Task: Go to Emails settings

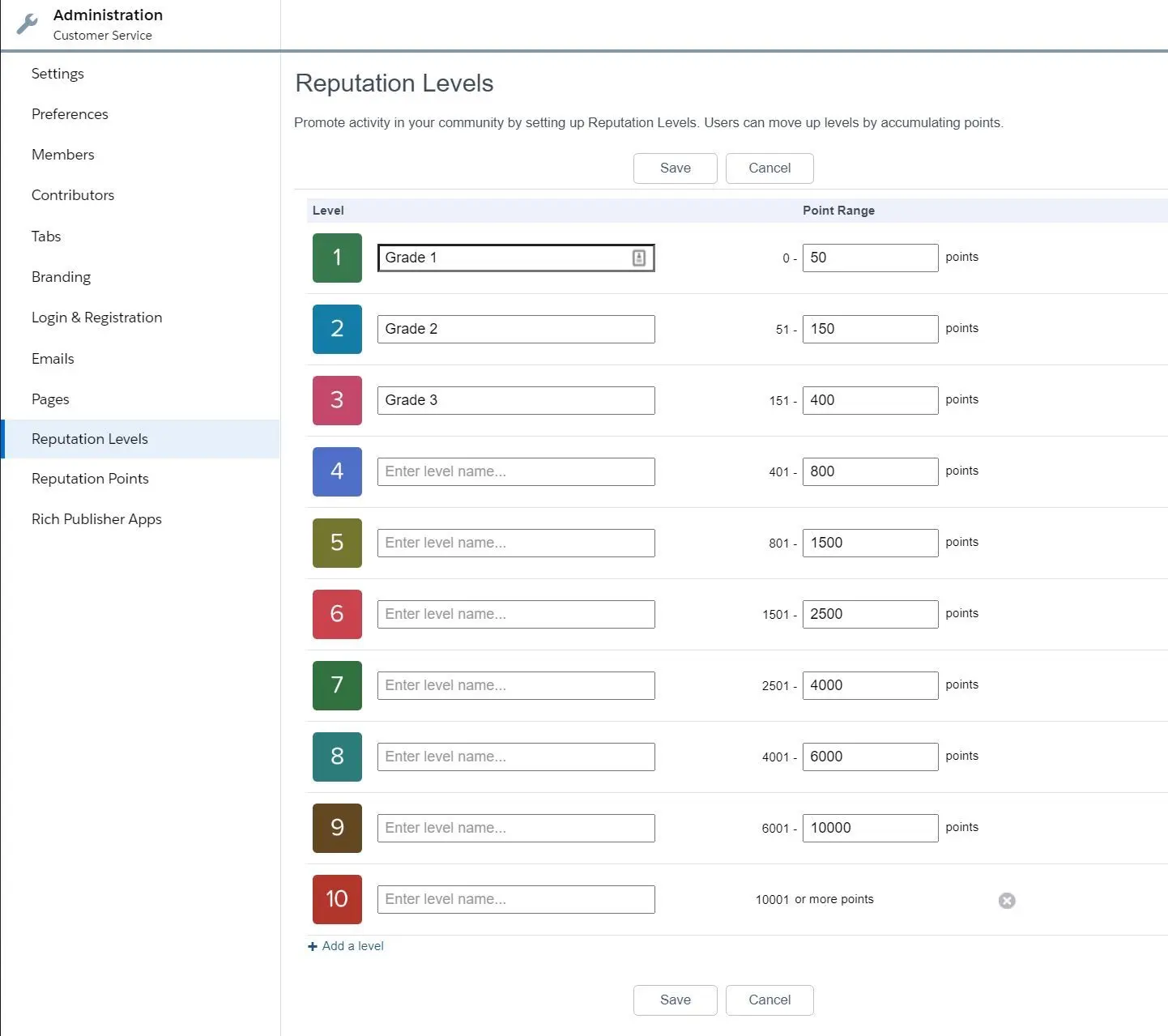Action: click(x=53, y=359)
